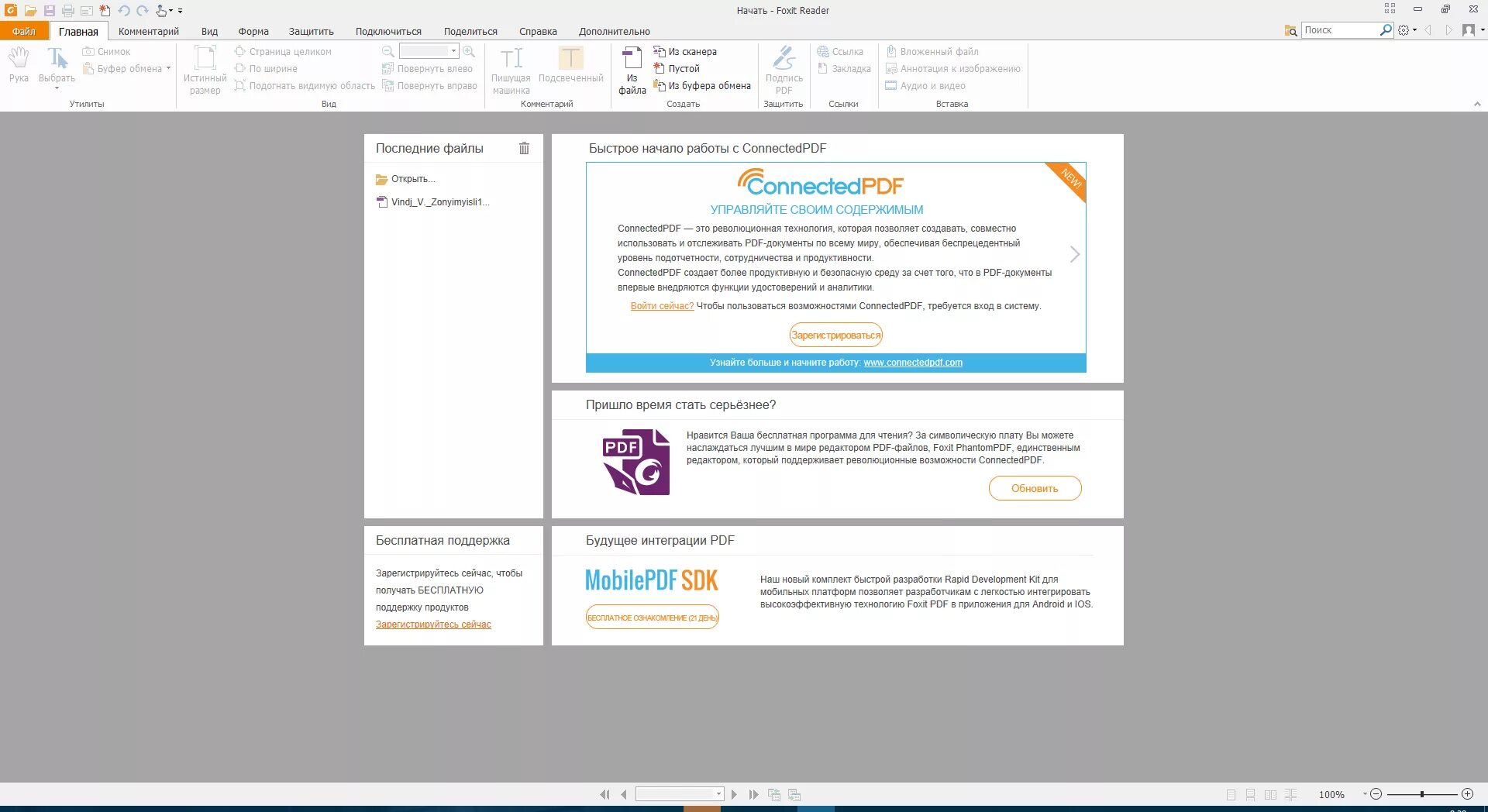Viewport: 1488px width, 812px height.
Task: Open Customize Quick Access Toolbar dropdown
Action: click(180, 11)
